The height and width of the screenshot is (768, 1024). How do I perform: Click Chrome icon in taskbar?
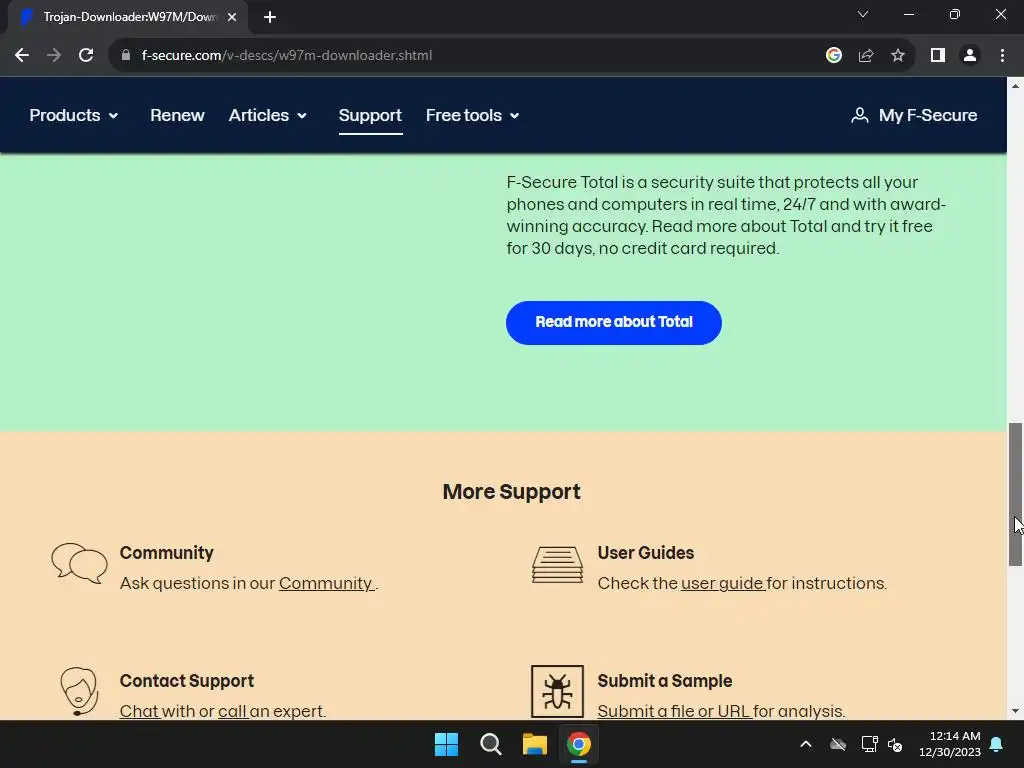pos(579,744)
